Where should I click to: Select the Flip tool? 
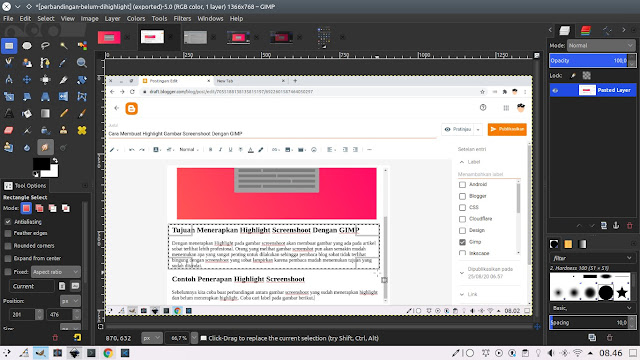(63, 97)
